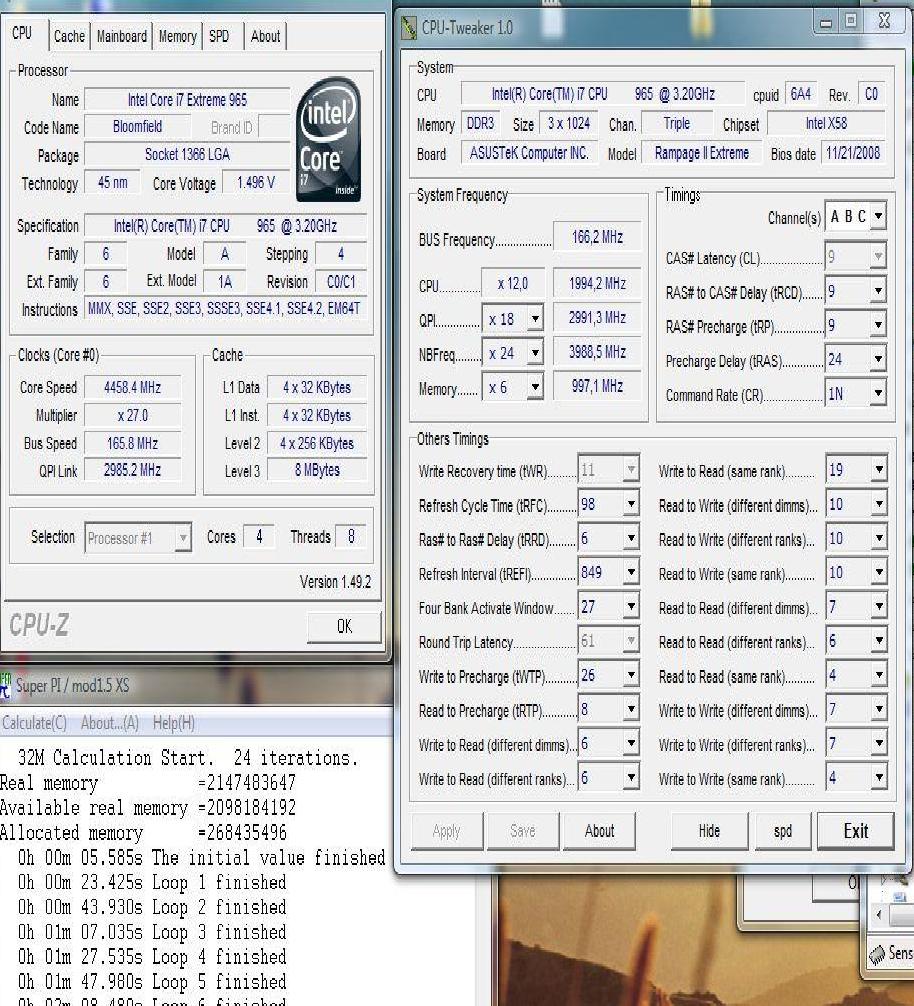Expand the RAS# to CAS# Delay (tRCD) dropdown
The image size is (914, 1006).
(x=878, y=292)
